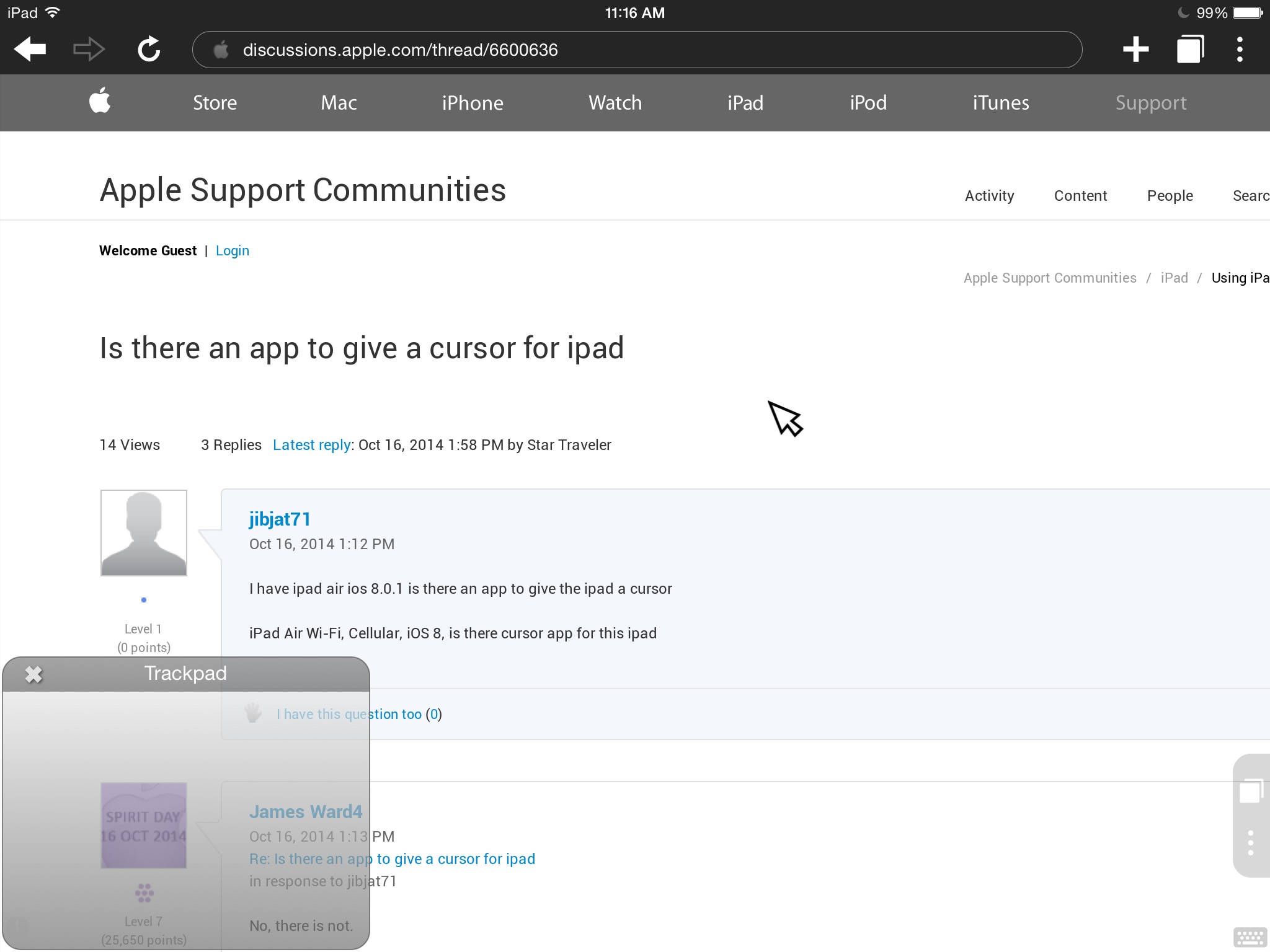
Task: Reload the page with refresh icon
Action: (149, 50)
